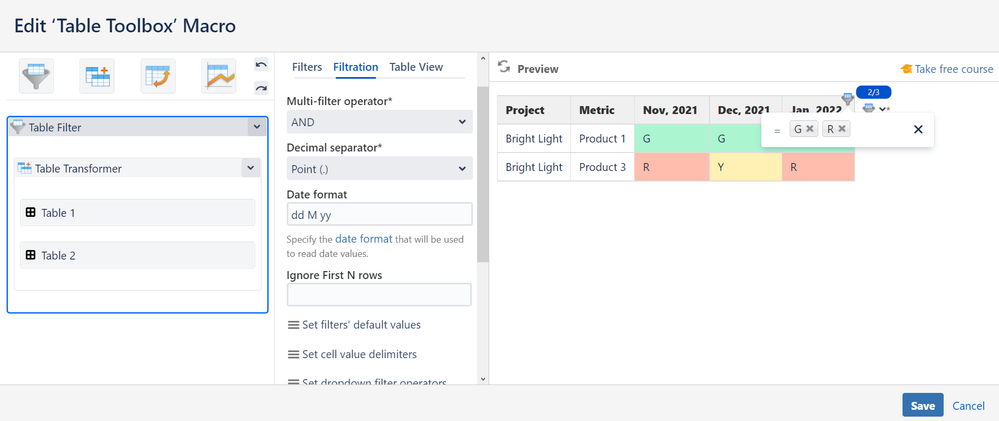Click the Save button
The height and width of the screenshot is (421, 999).
click(x=922, y=405)
